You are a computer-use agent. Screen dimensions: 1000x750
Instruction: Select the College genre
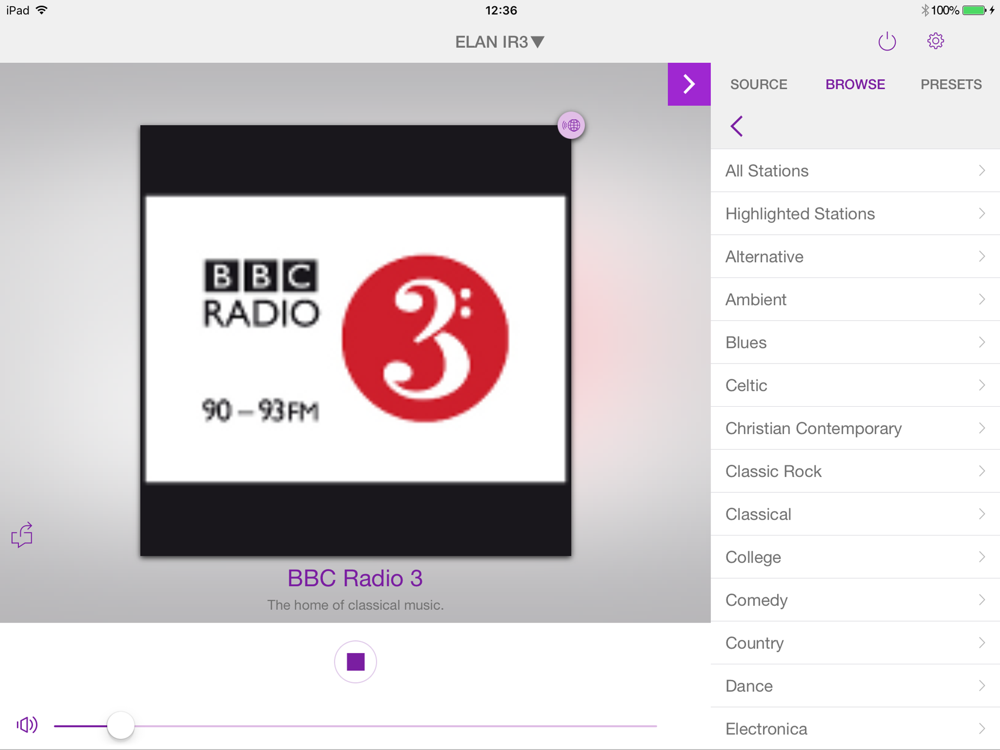[855, 557]
